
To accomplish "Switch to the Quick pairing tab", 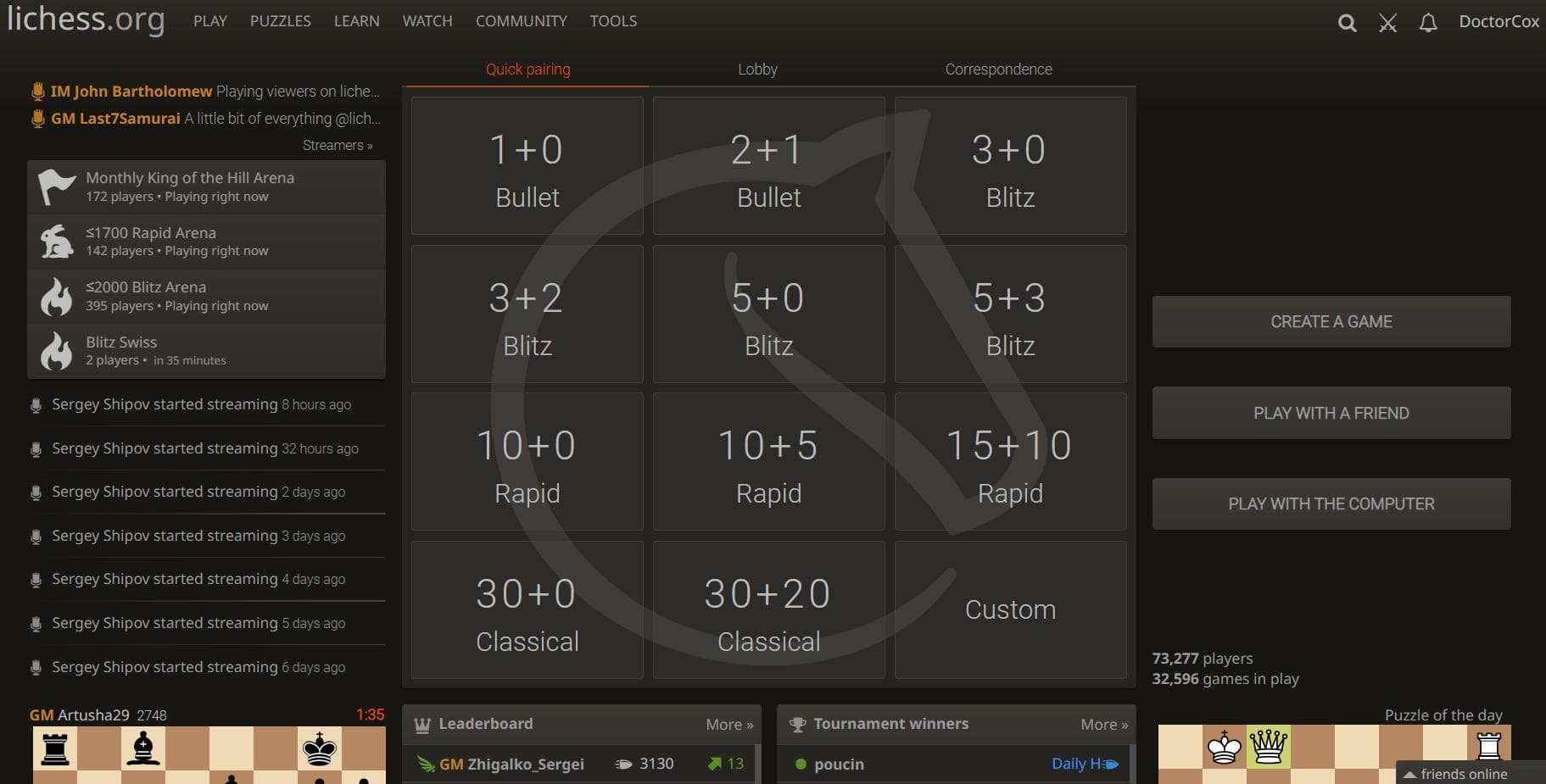I will 527,70.
